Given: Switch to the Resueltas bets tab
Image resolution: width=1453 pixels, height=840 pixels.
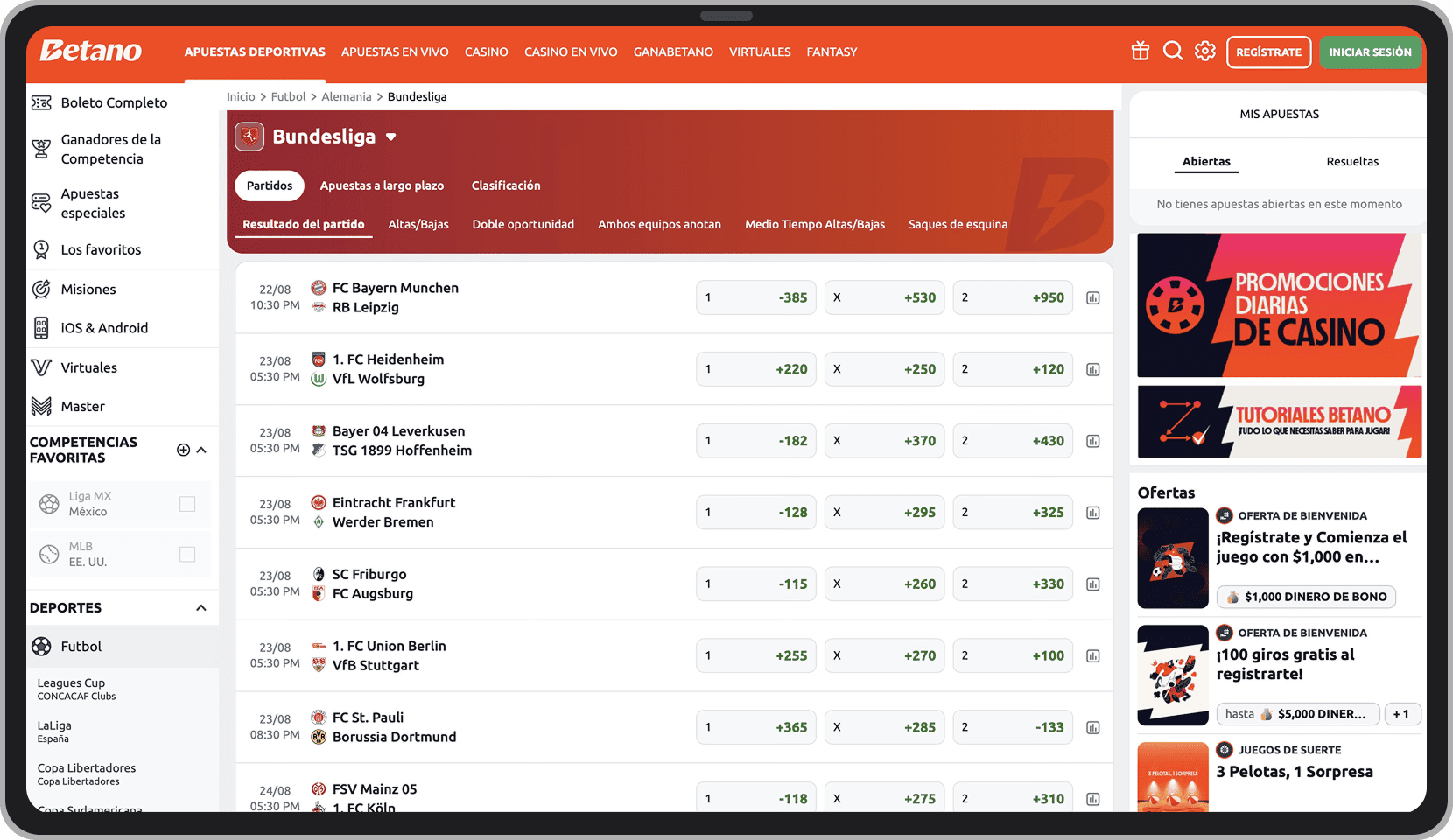Looking at the screenshot, I should coord(1352,161).
